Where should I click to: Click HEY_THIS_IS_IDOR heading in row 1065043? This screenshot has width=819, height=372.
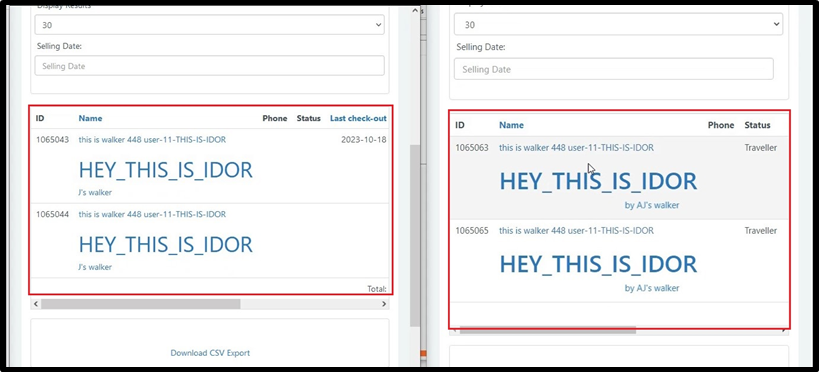tap(166, 170)
